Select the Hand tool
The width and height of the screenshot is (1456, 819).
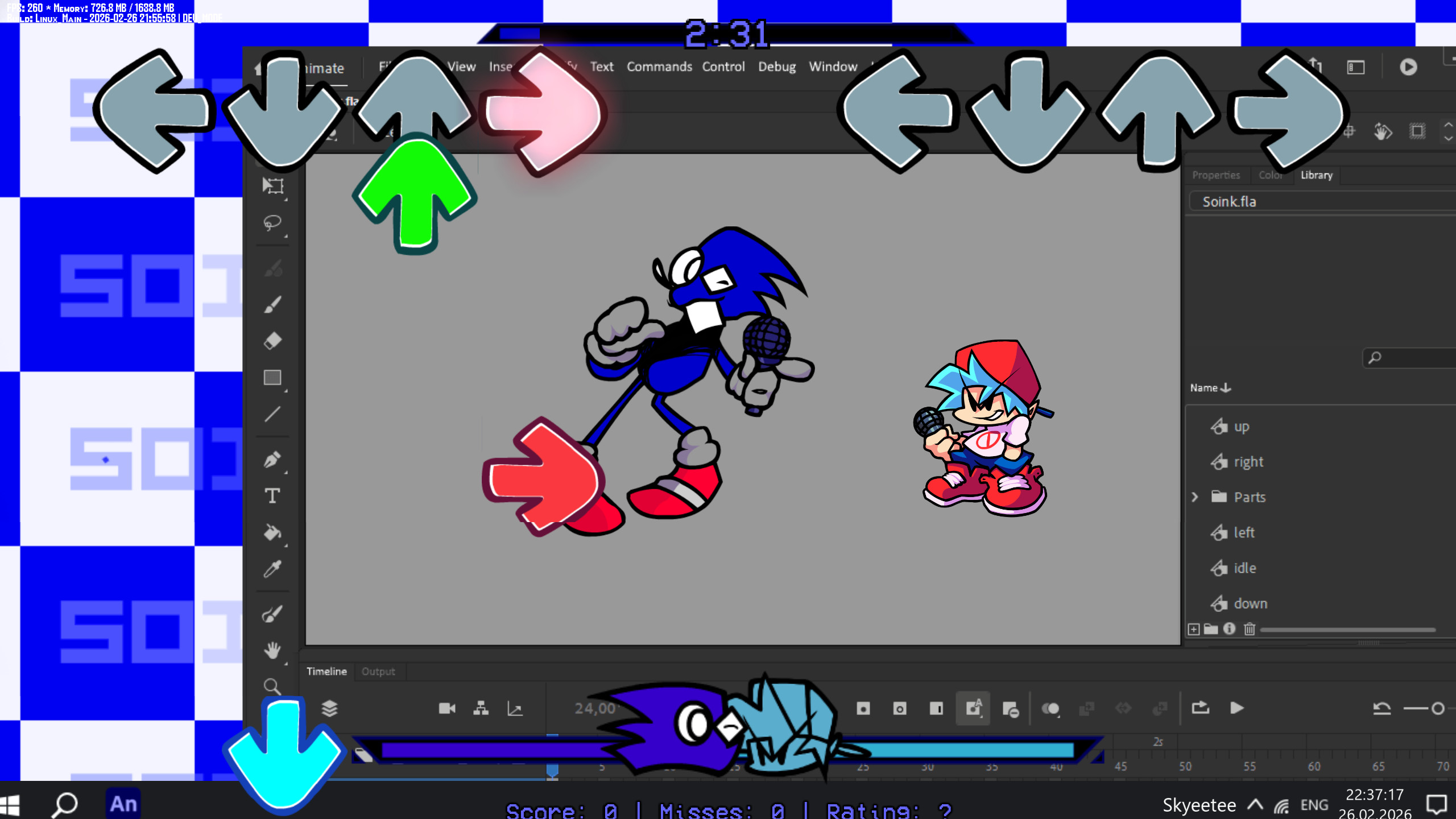(x=272, y=650)
